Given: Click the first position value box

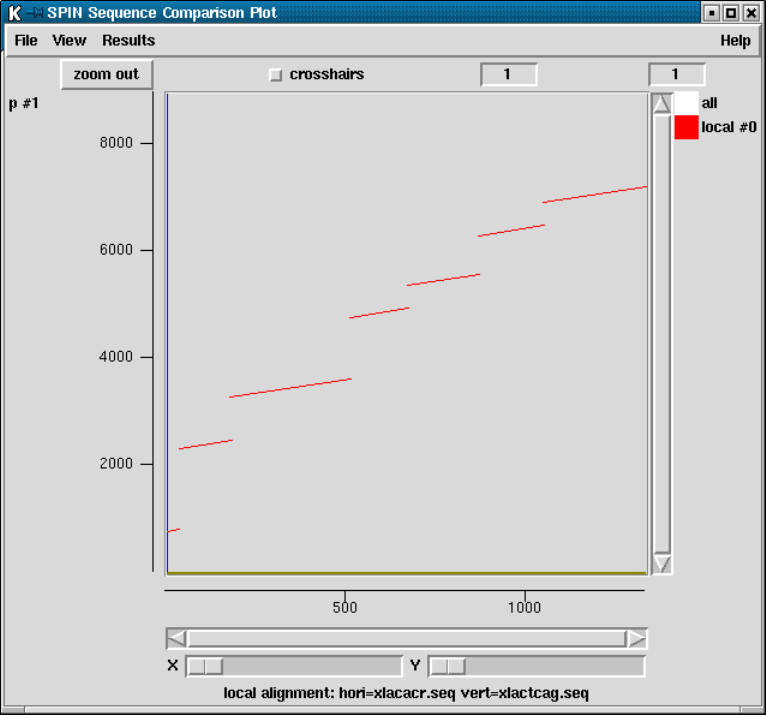Looking at the screenshot, I should [x=509, y=74].
